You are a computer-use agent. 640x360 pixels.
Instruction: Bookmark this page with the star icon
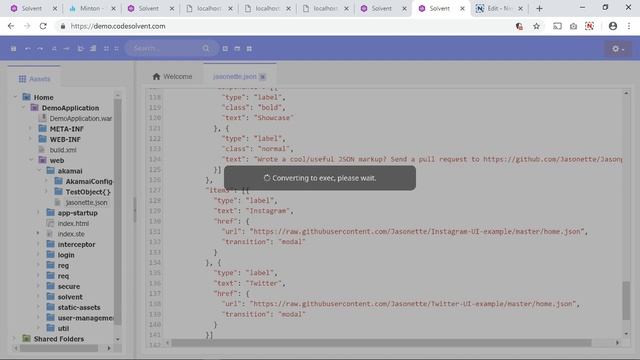point(536,26)
